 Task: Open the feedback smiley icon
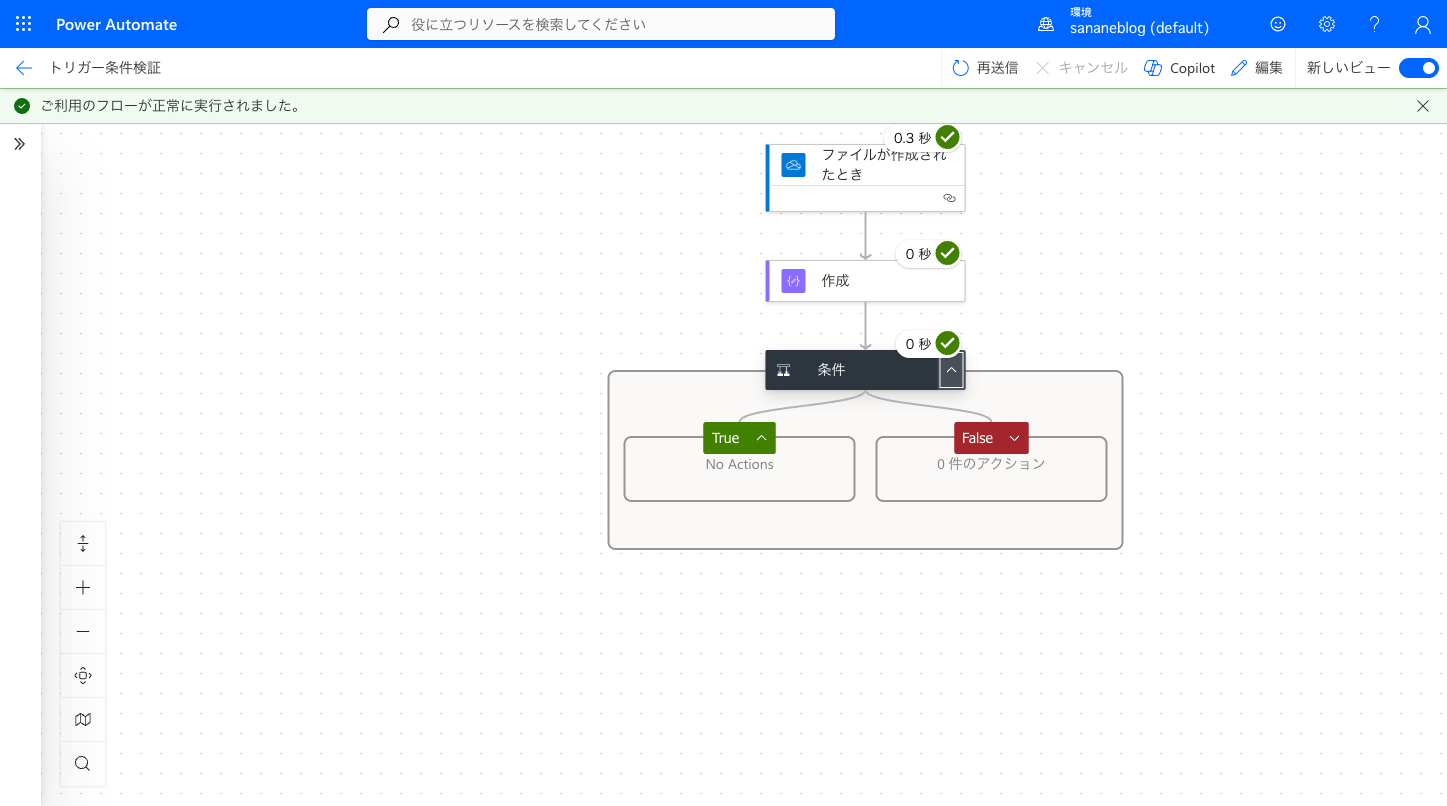tap(1278, 24)
